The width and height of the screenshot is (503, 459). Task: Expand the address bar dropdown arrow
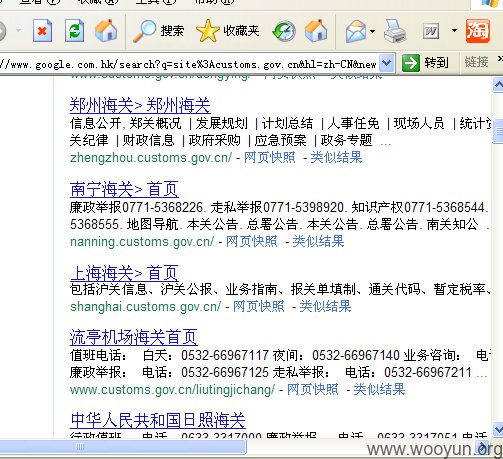coord(387,63)
